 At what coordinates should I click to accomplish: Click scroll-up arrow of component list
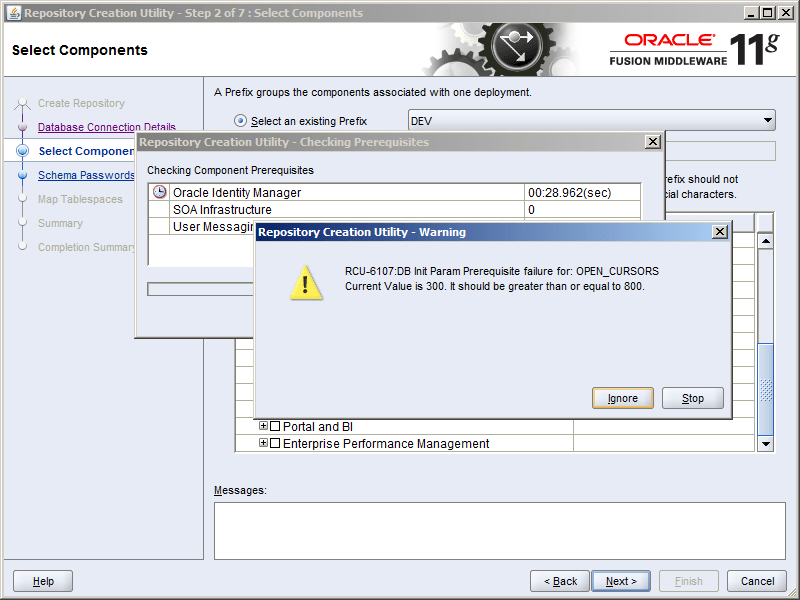(765, 241)
